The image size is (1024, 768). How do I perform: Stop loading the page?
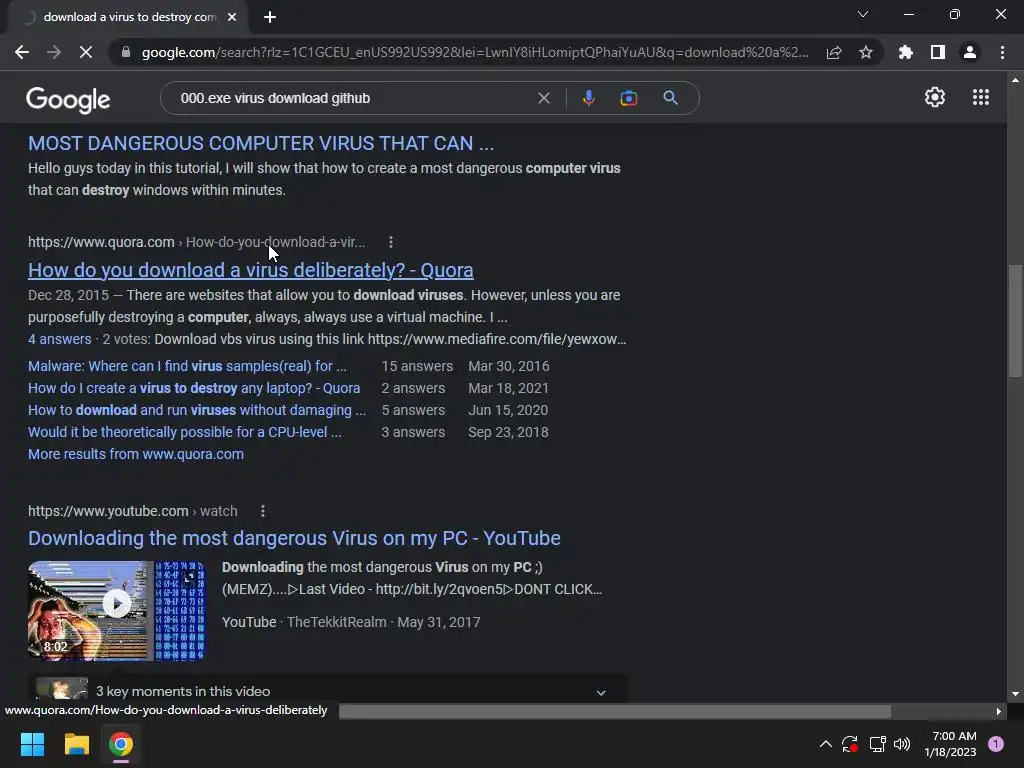(86, 52)
